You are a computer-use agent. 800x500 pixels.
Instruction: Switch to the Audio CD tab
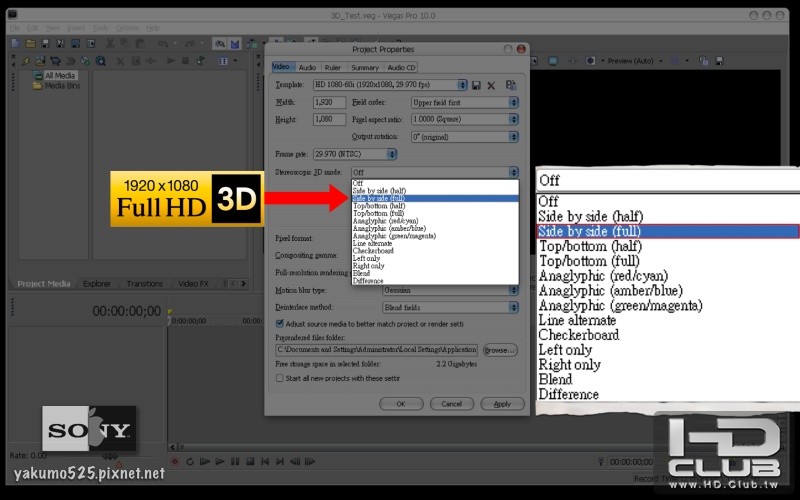point(401,67)
